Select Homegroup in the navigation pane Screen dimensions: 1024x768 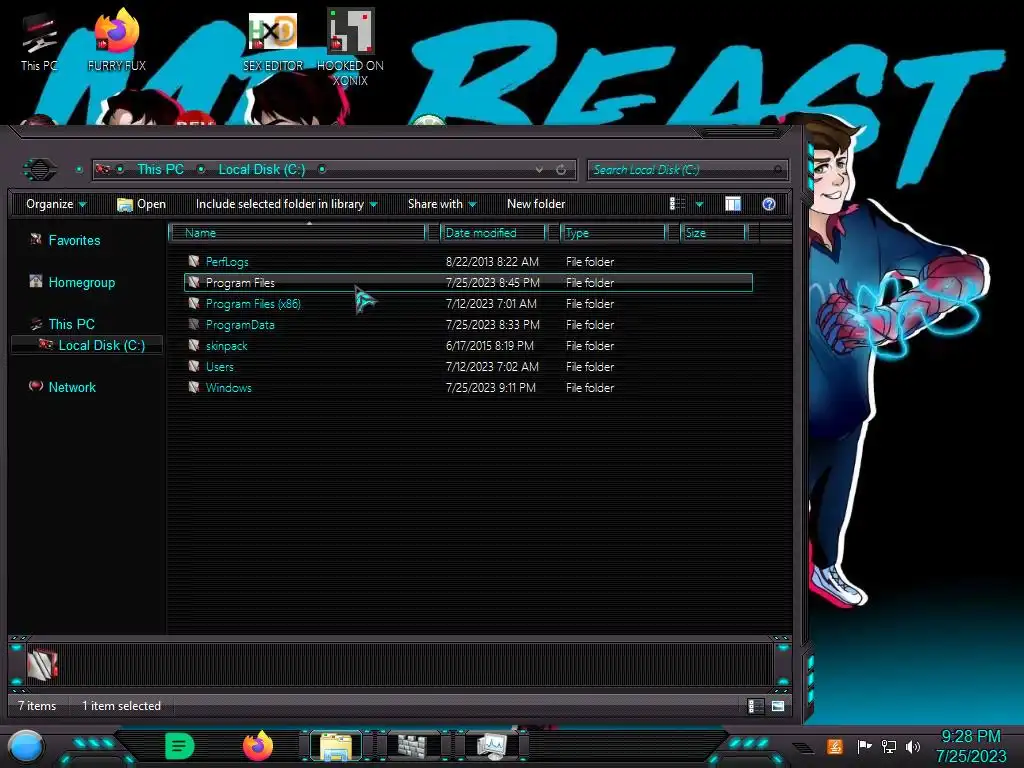(72, 282)
